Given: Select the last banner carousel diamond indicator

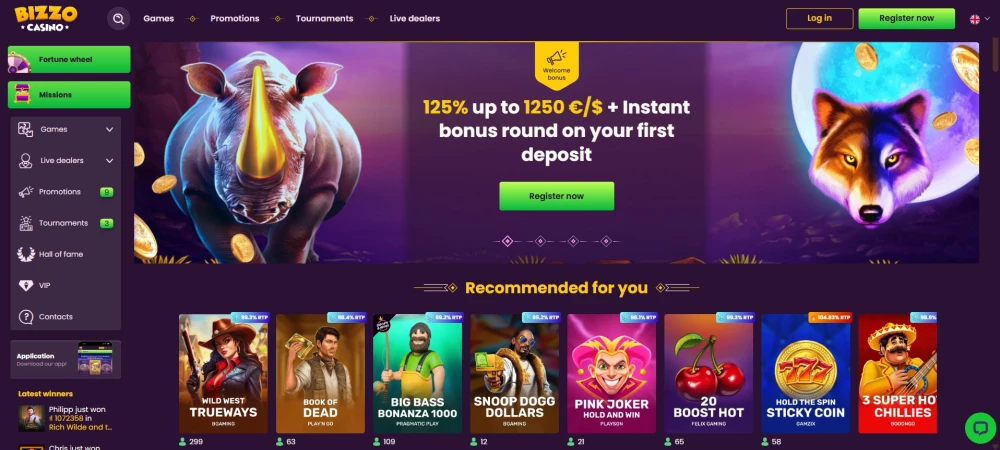Looking at the screenshot, I should click(x=607, y=241).
